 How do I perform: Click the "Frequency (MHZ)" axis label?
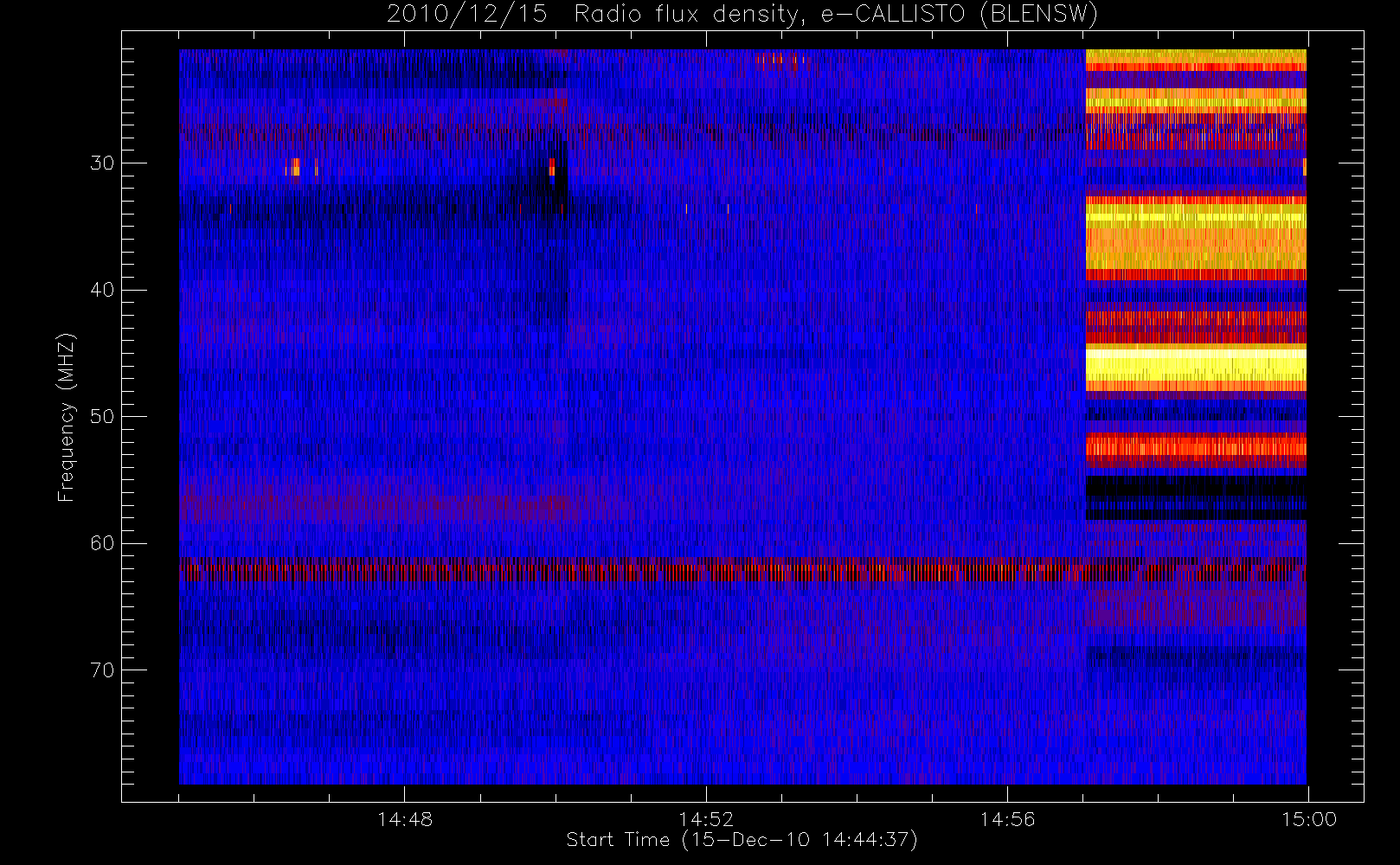click(67, 417)
